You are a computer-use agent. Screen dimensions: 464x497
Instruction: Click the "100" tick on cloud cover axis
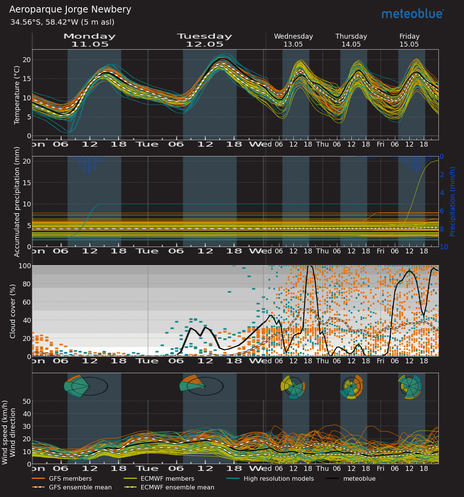pyautogui.click(x=25, y=266)
